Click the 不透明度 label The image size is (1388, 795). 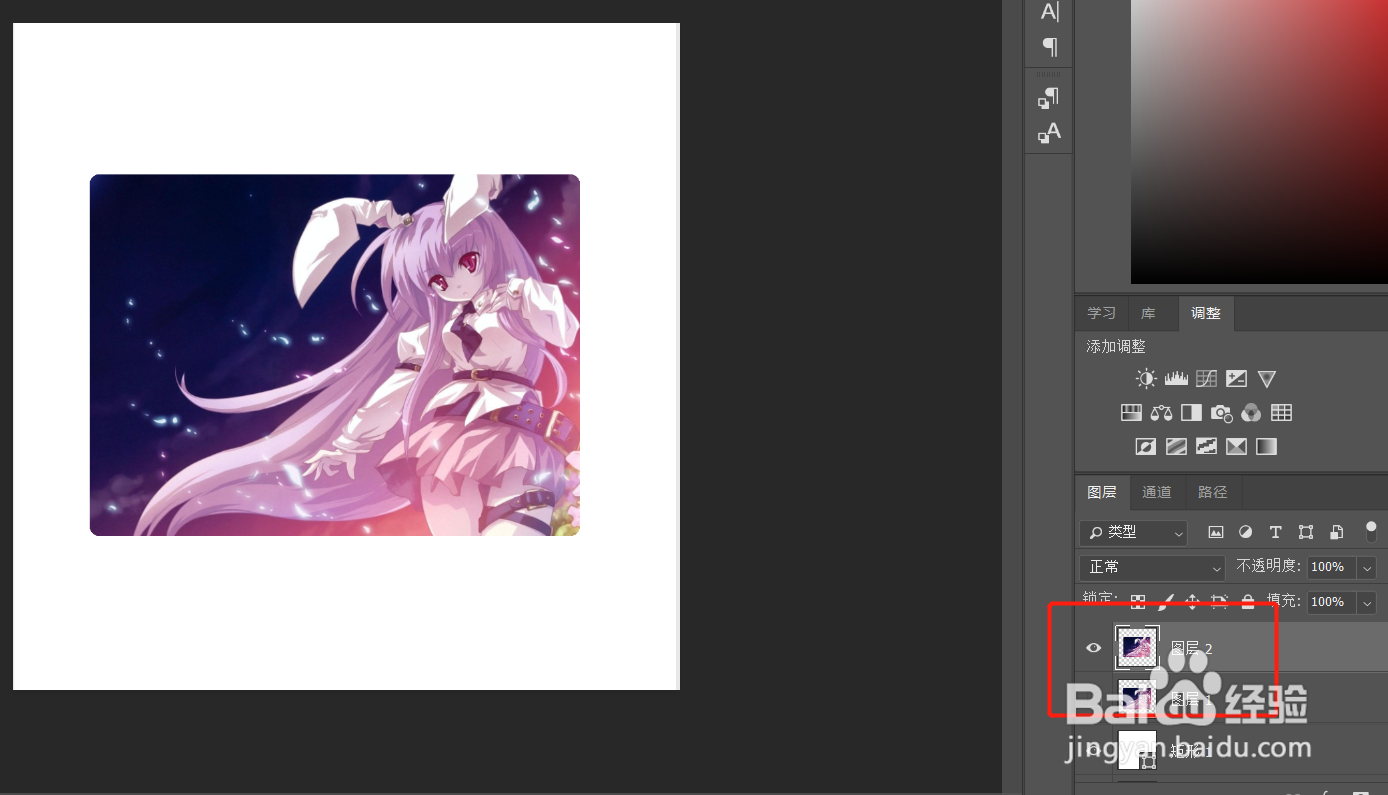[x=1269, y=566]
